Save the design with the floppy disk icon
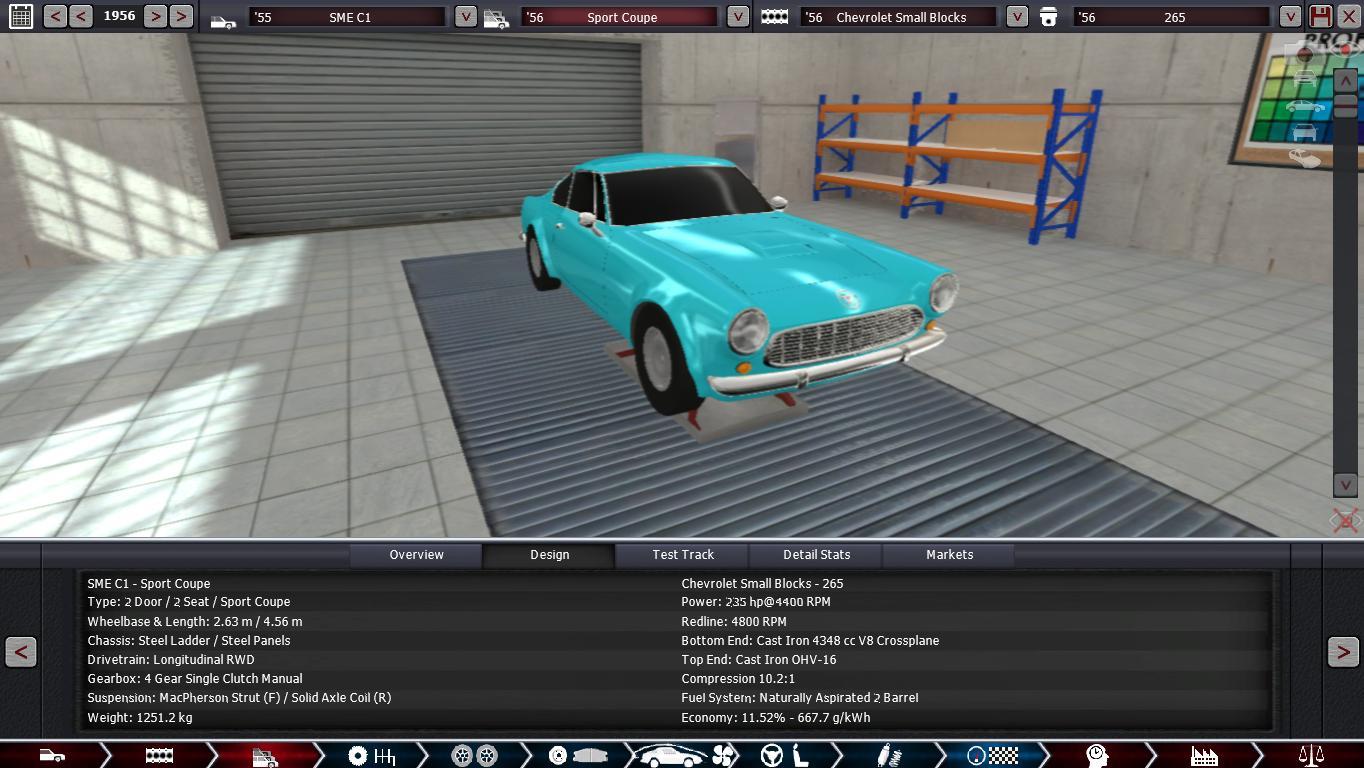Screen dimensions: 1364x768 coord(1321,16)
